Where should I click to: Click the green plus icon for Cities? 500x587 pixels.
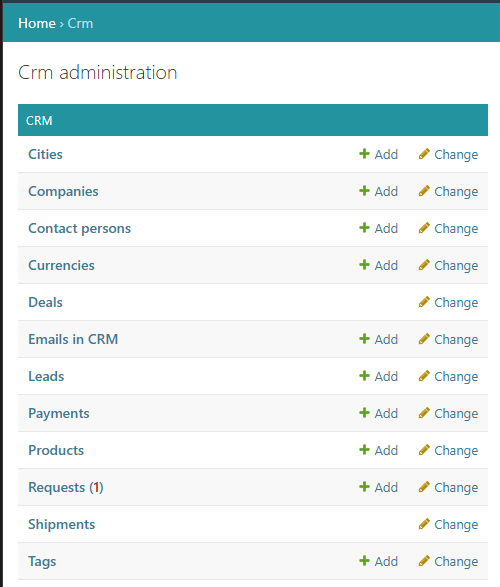pos(364,153)
